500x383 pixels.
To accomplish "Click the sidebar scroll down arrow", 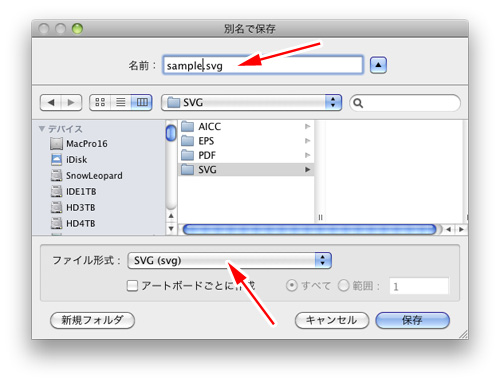I will [x=171, y=229].
